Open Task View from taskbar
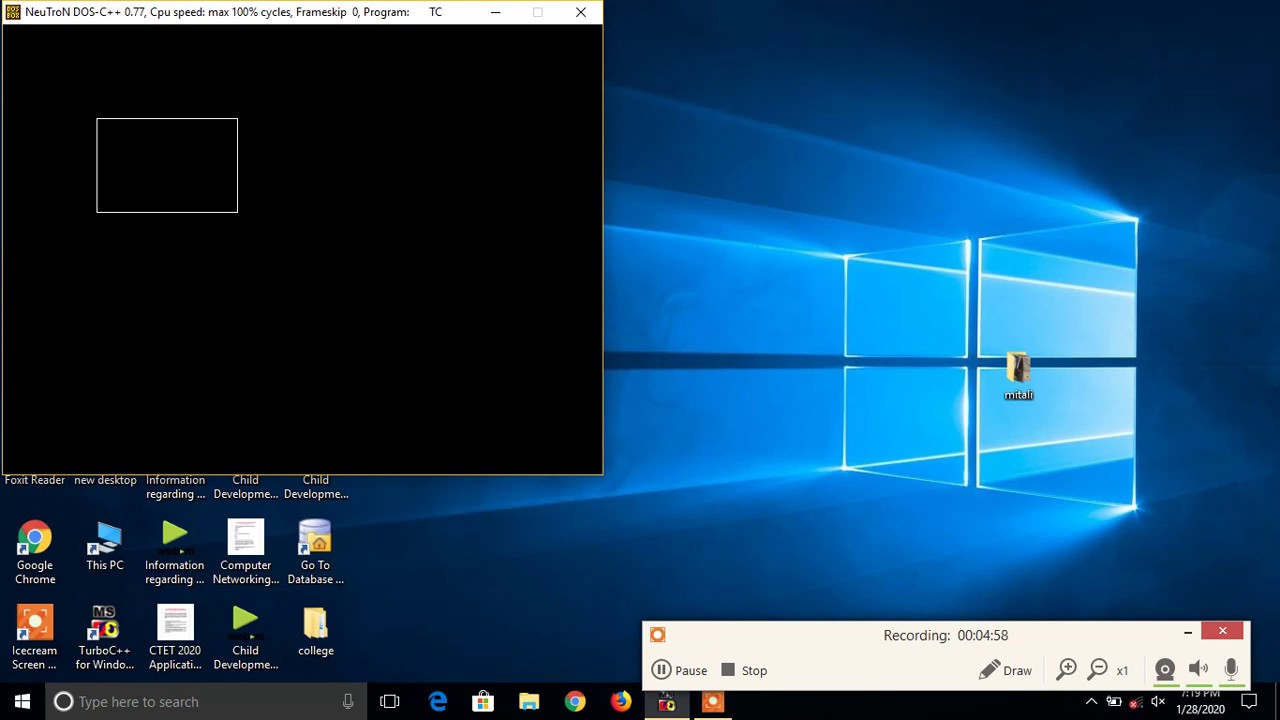 [x=390, y=702]
